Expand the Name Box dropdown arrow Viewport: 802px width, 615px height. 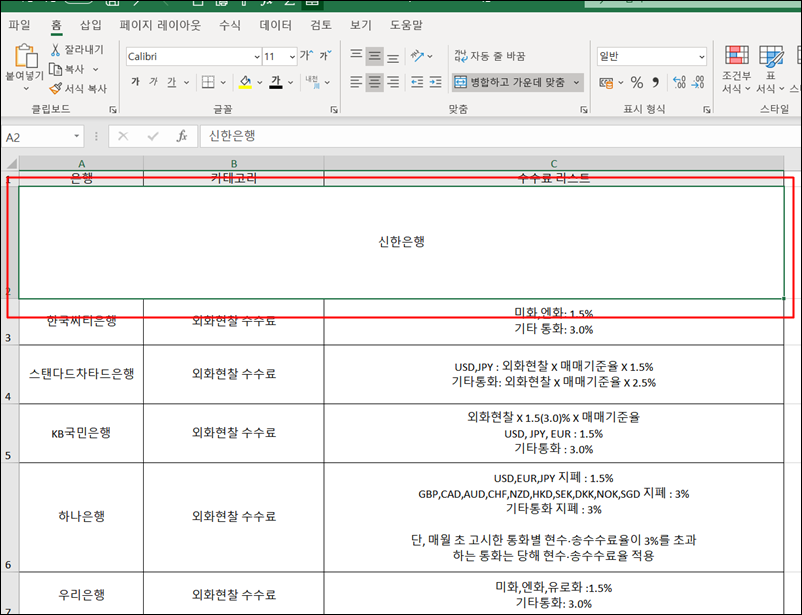coord(76,136)
